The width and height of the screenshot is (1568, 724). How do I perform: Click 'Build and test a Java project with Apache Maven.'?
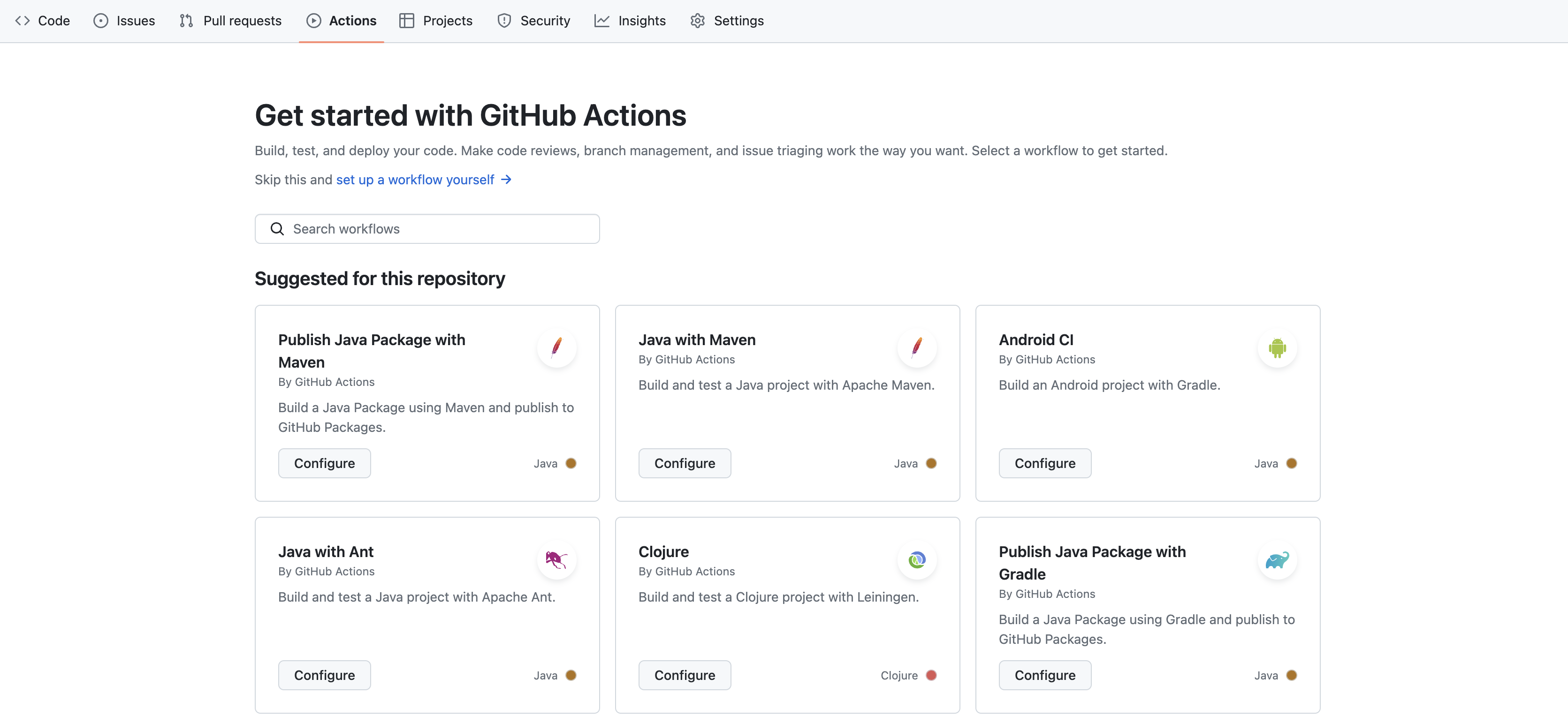[786, 385]
